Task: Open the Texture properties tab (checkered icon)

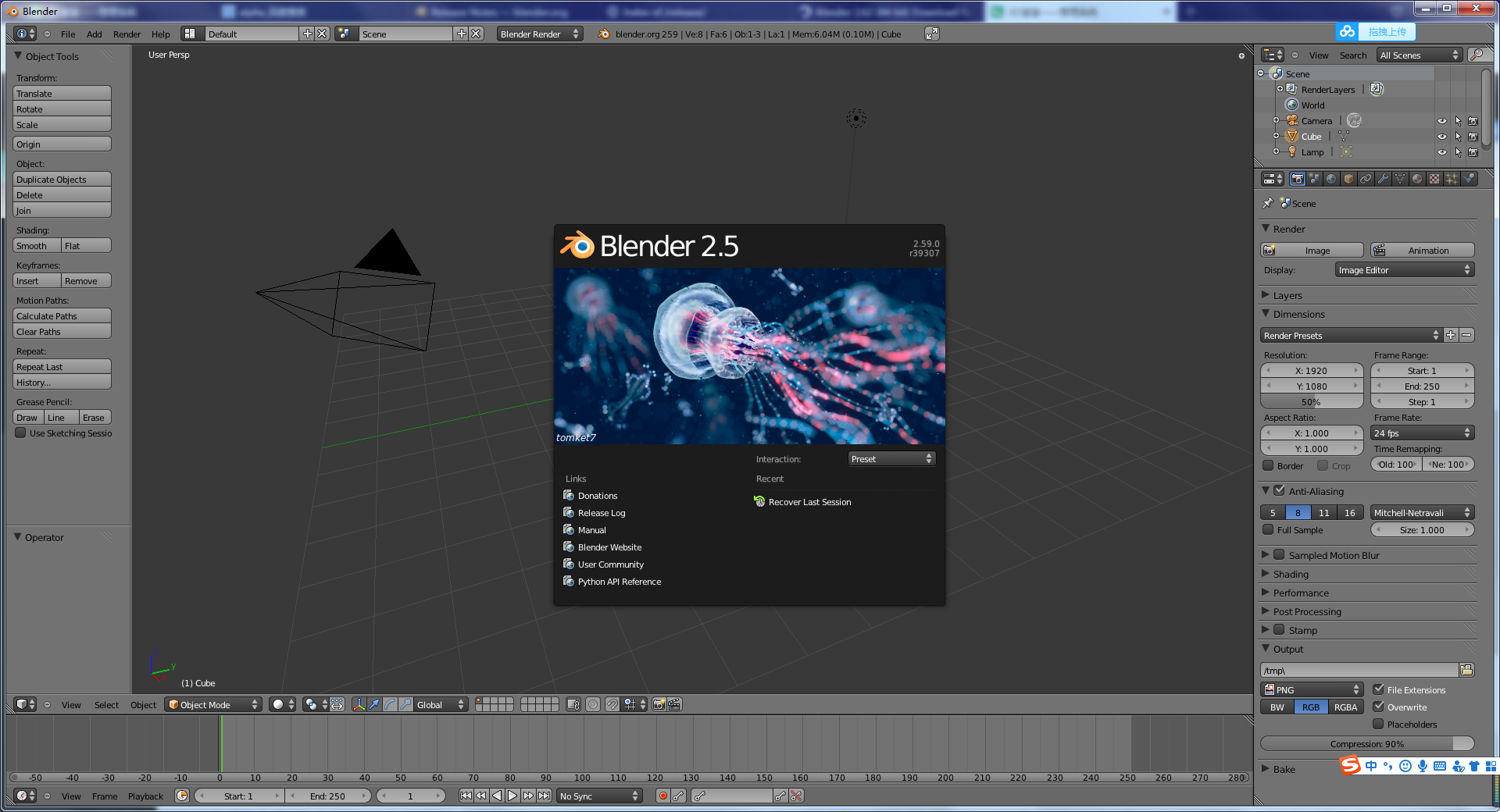Action: 1434,179
